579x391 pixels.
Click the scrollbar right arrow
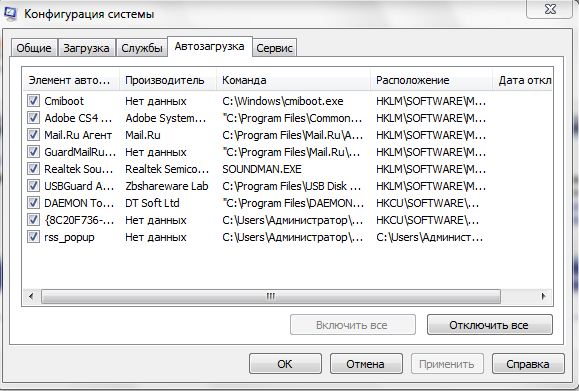544,296
